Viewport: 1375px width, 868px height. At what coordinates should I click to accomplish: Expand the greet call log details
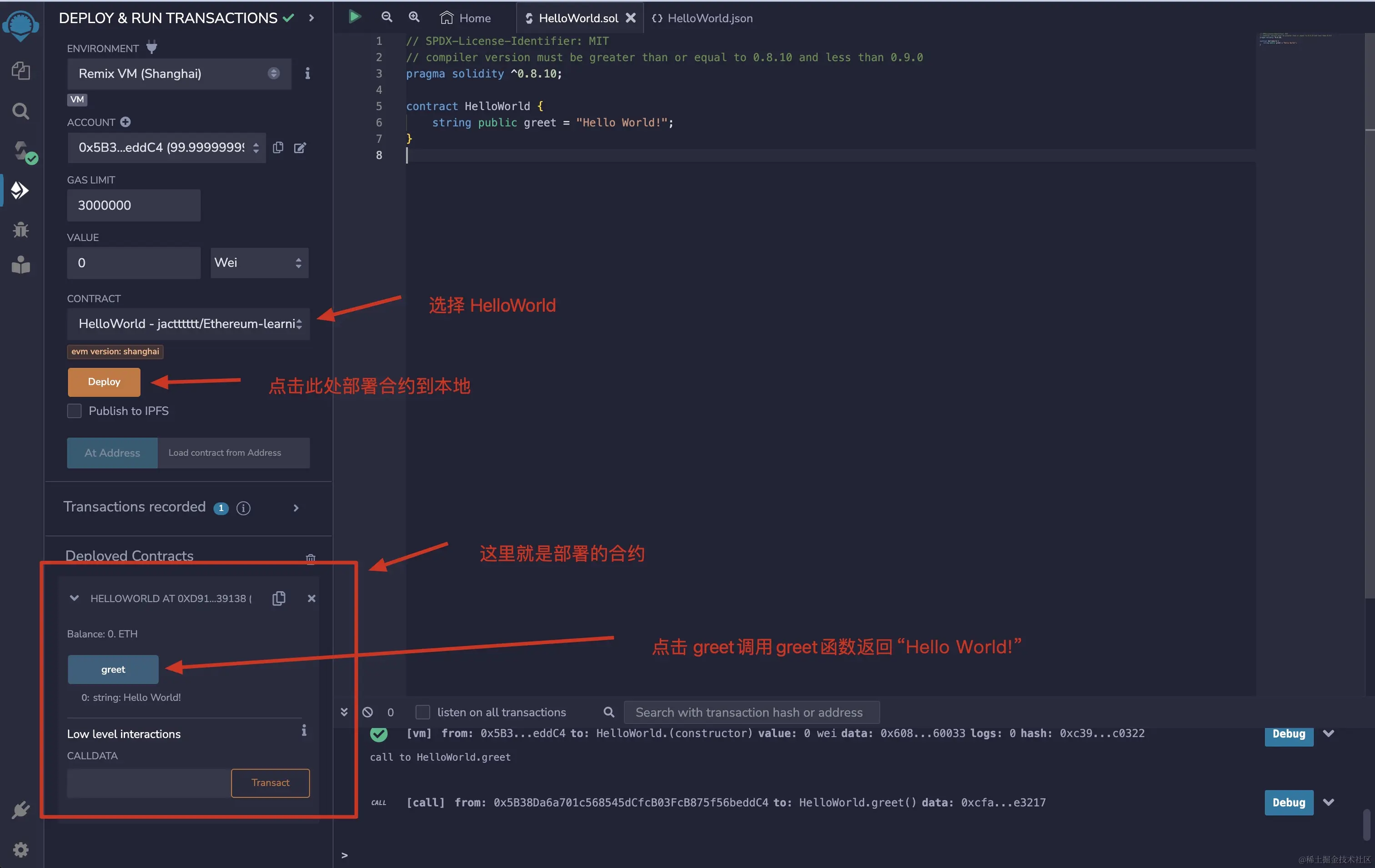tap(1329, 802)
